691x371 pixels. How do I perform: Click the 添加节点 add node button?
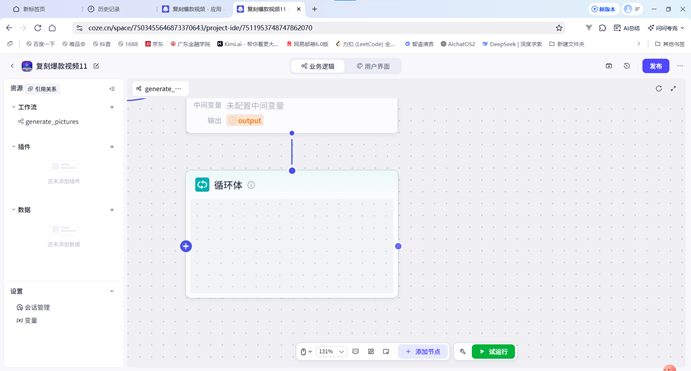coord(423,352)
